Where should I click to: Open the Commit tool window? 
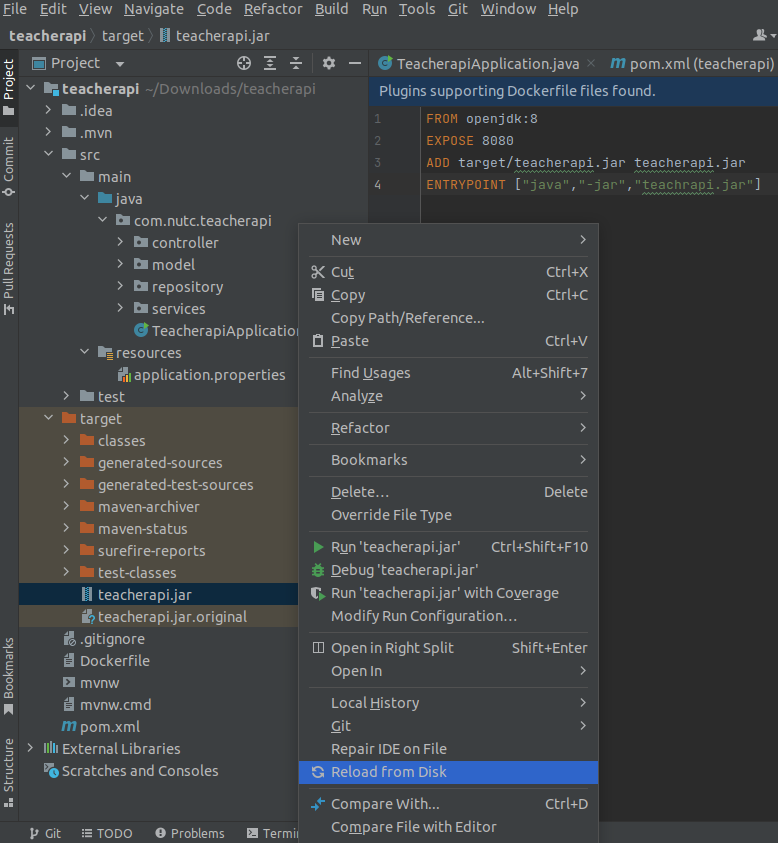pyautogui.click(x=9, y=166)
